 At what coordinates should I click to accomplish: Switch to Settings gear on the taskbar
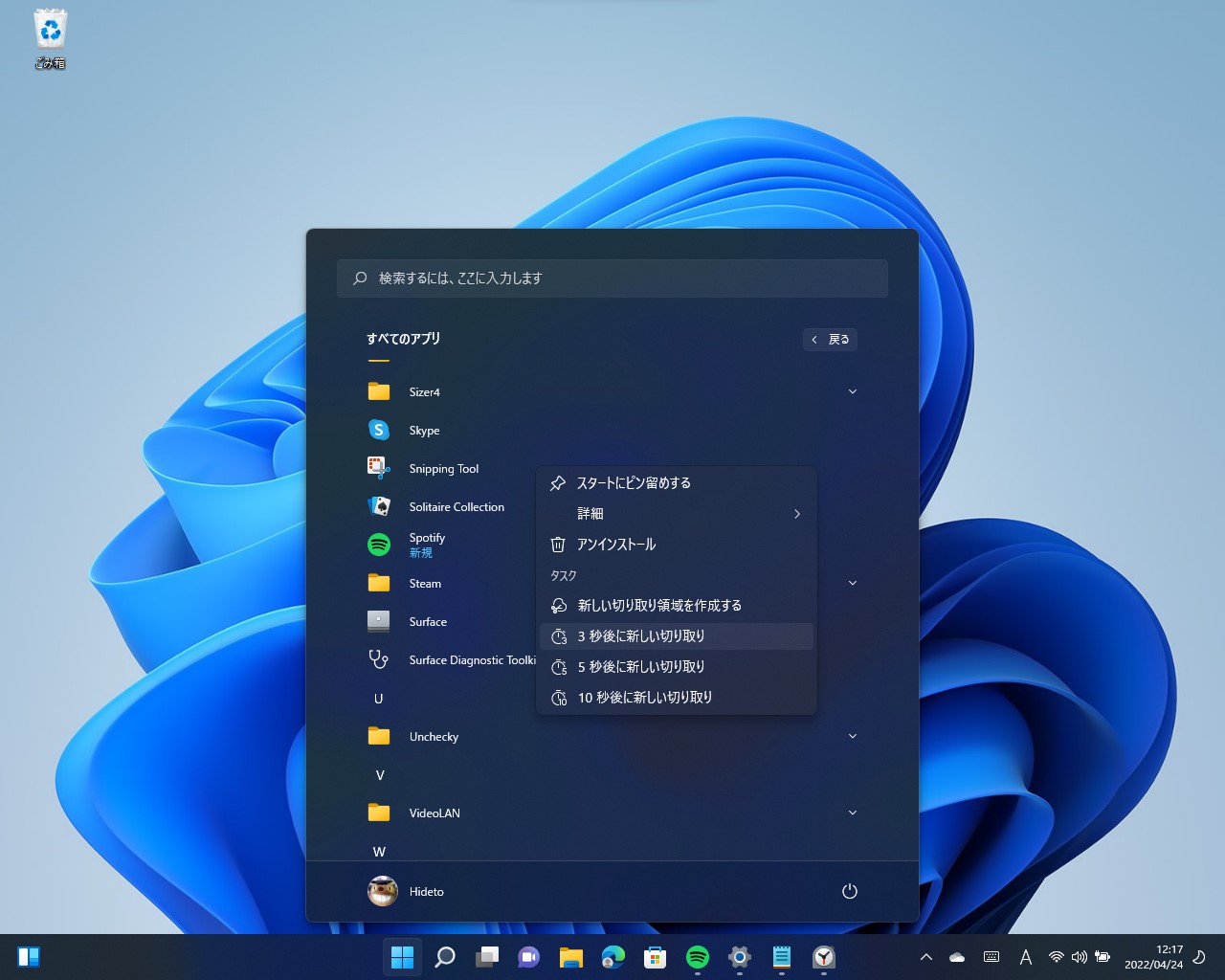pos(740,957)
